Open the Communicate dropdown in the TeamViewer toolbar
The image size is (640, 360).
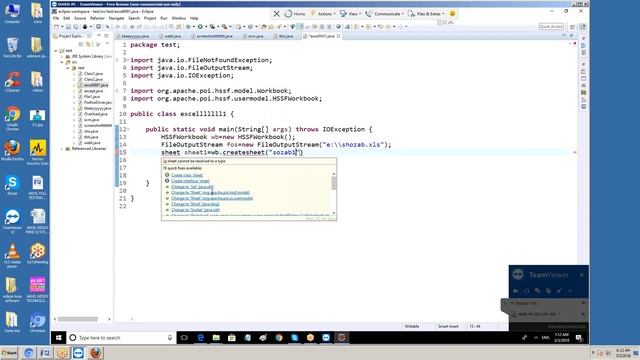(x=384, y=13)
